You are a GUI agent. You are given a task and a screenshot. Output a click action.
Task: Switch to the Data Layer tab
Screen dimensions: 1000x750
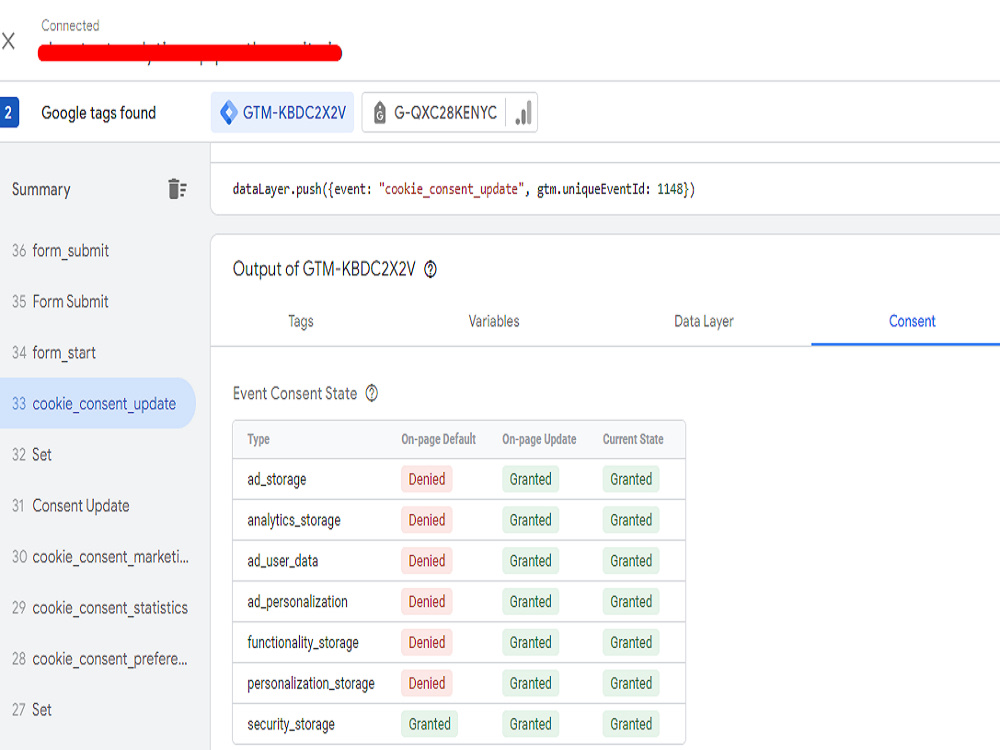pos(703,321)
